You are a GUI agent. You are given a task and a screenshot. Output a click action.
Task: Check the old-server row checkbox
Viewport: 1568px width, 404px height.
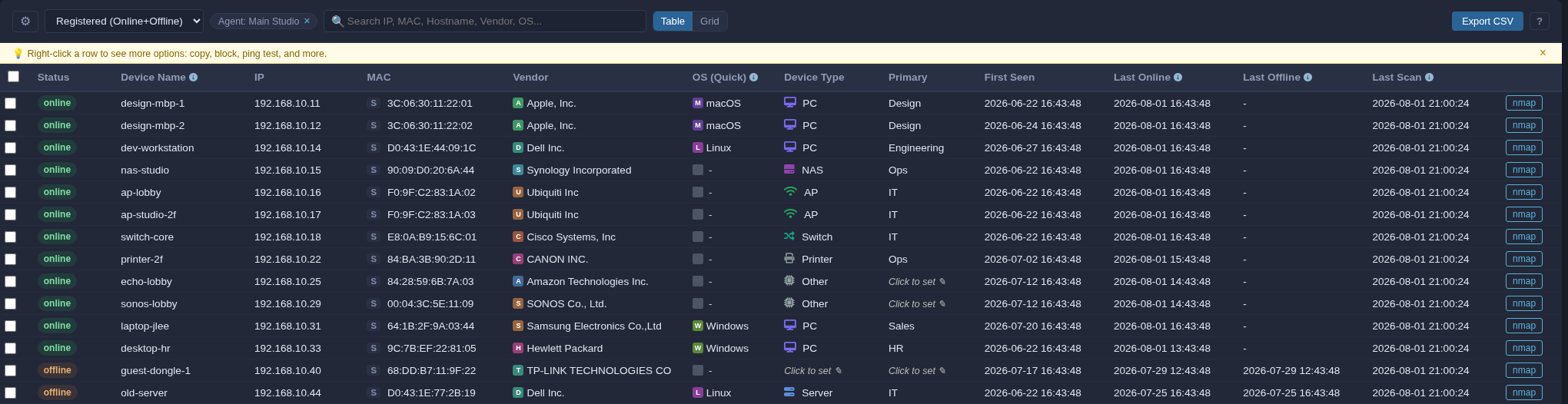10,392
